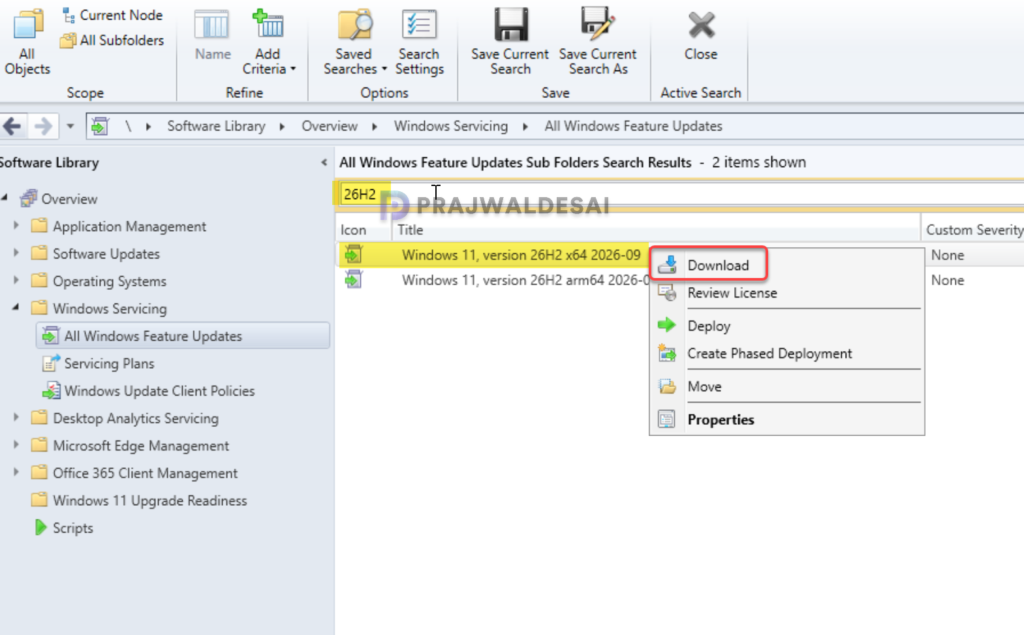1024x635 pixels.
Task: Expand Office 365 Client Management folder
Action: tap(16, 472)
